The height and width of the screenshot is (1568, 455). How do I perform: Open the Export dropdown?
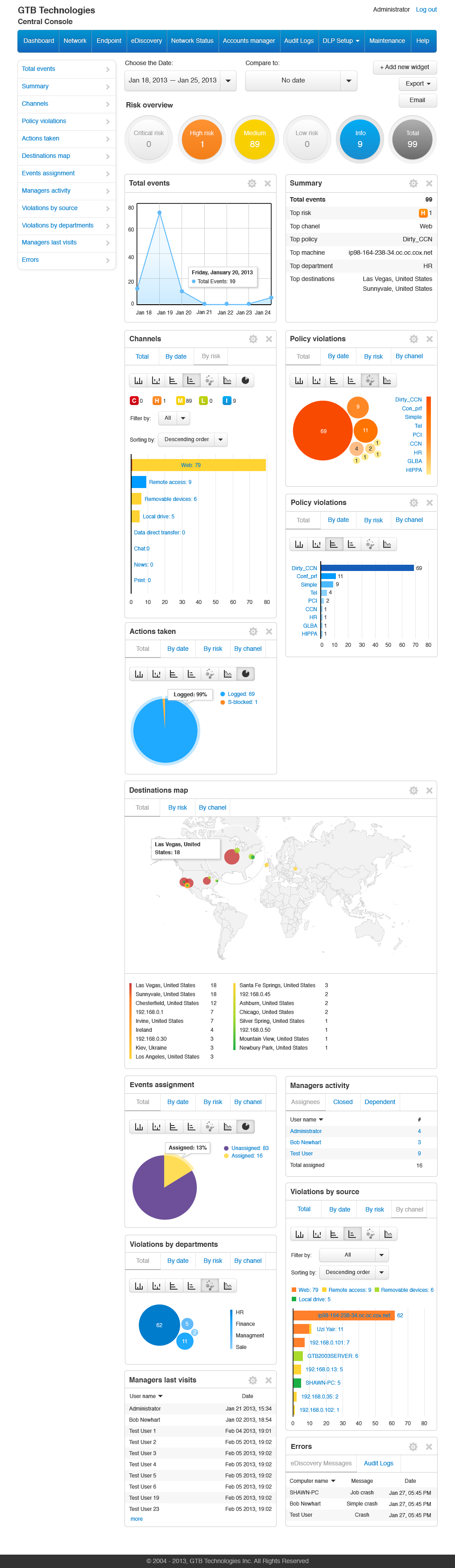418,84
